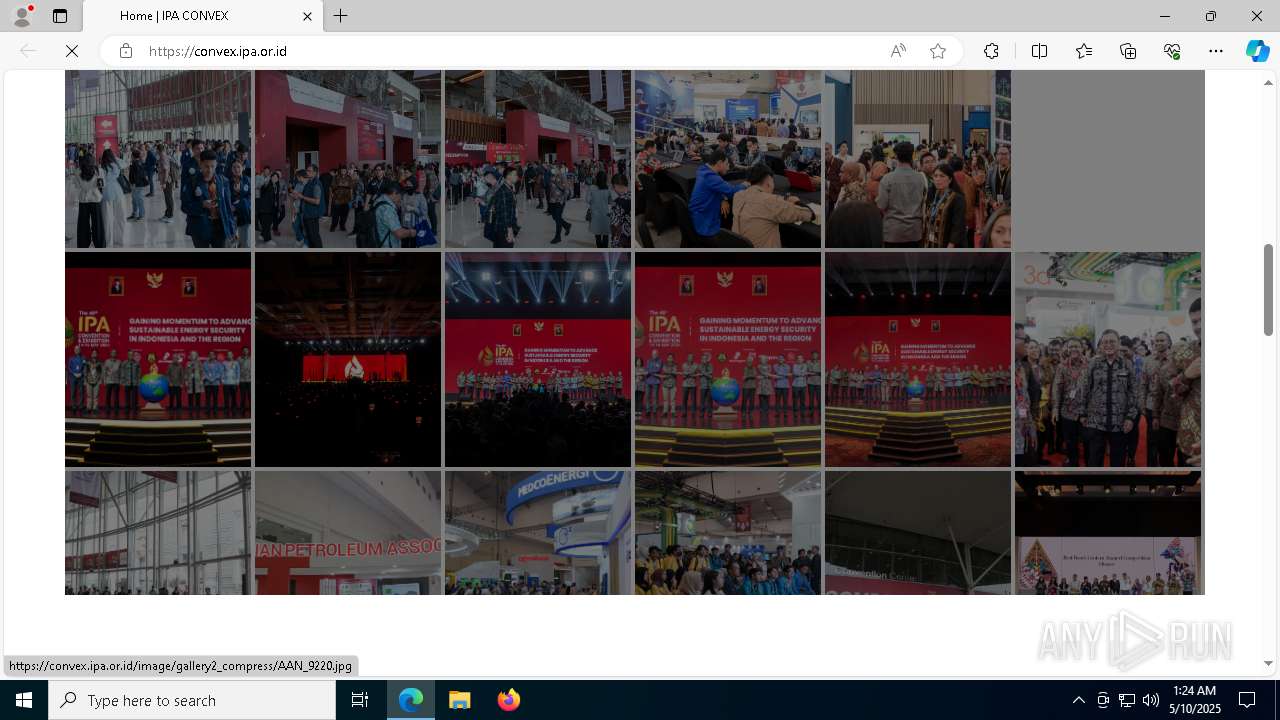This screenshot has width=1280, height=720.
Task: Open thumbnail of people at red entrance wall
Action: tap(348, 158)
